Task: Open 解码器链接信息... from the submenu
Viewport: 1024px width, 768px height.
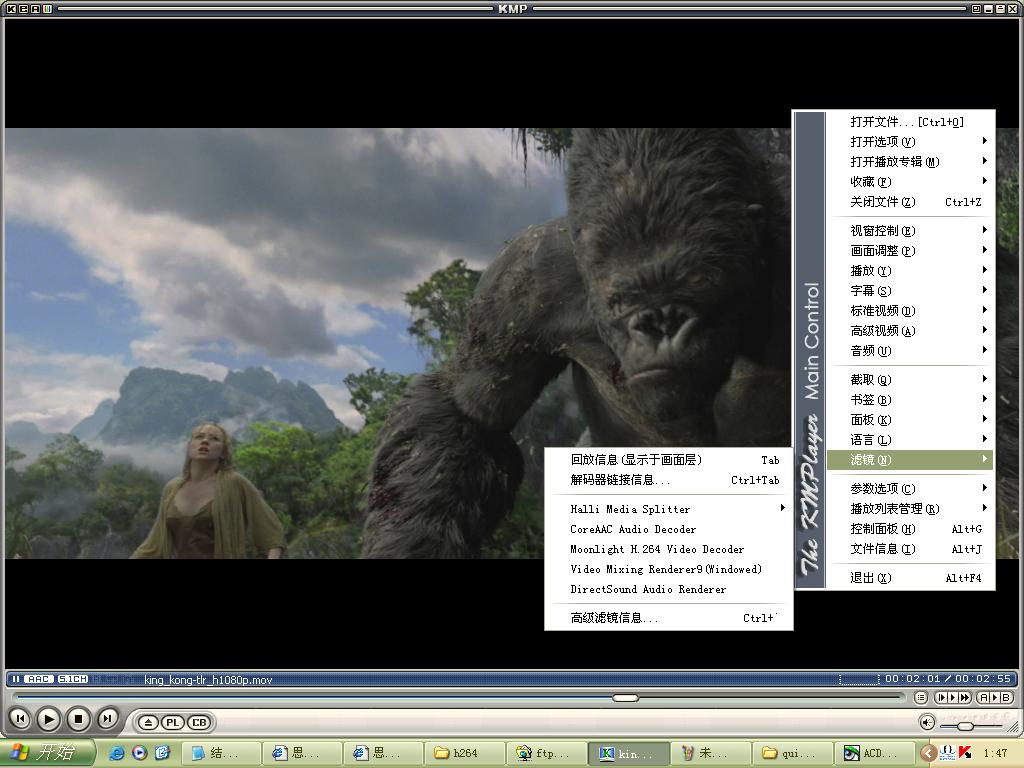Action: 669,480
